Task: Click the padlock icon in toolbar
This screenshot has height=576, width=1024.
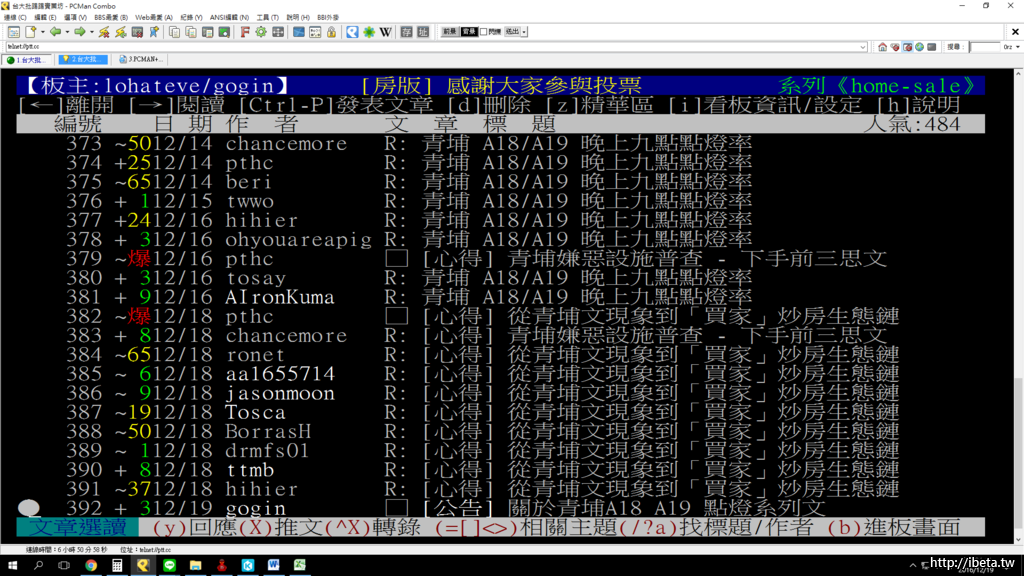Action: coord(331,32)
